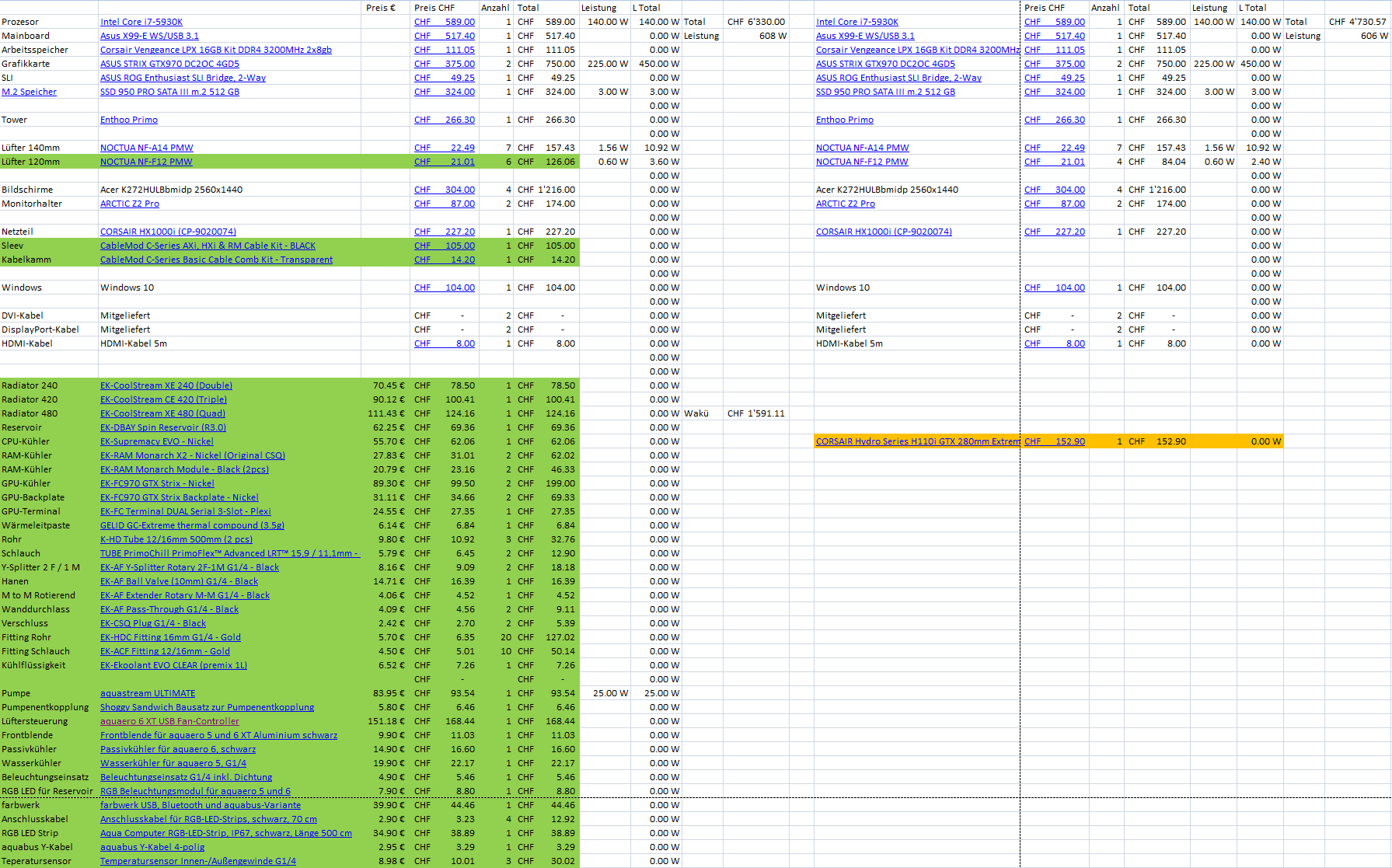1392x868 pixels.
Task: Open EK-FC Terminal DUAL Serial 3-Slot link
Action: (186, 511)
